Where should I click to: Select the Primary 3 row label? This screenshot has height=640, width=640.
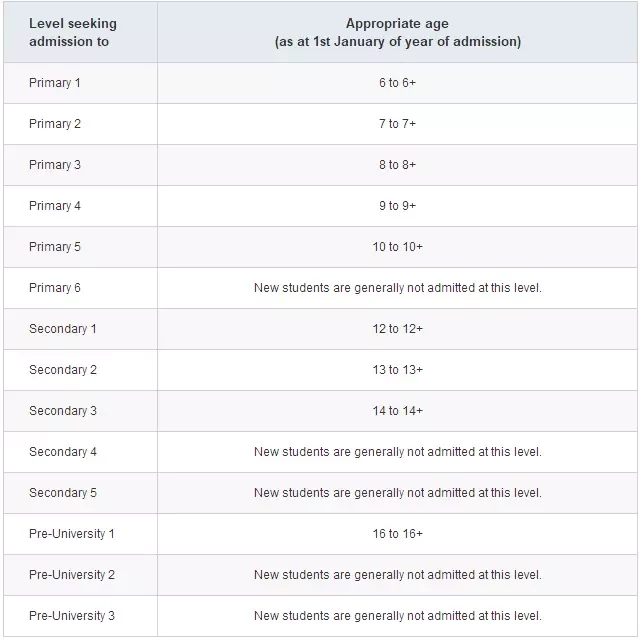click(55, 165)
